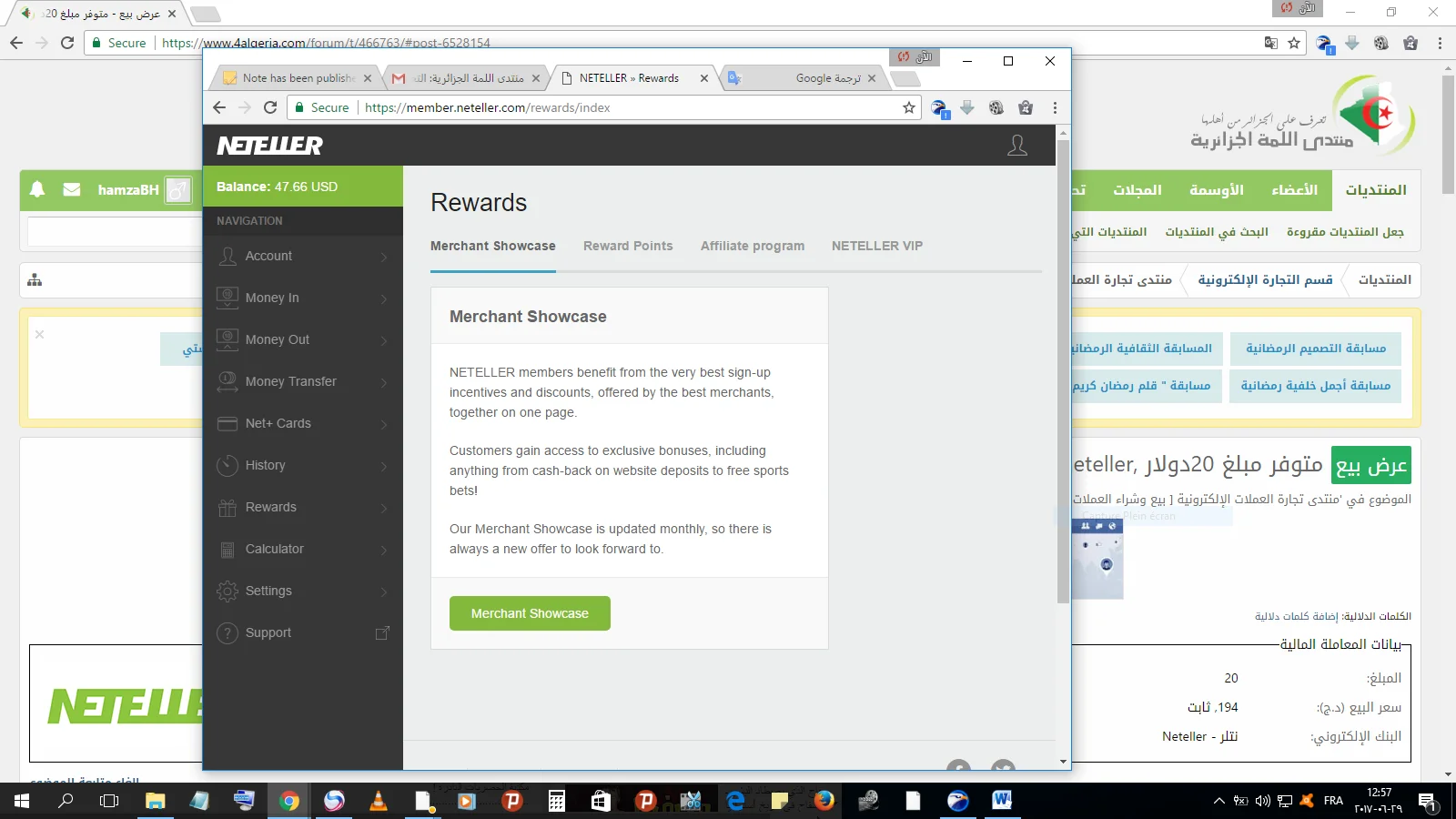Open the NETELLER VIP tab
1456x819 pixels.
point(876,246)
